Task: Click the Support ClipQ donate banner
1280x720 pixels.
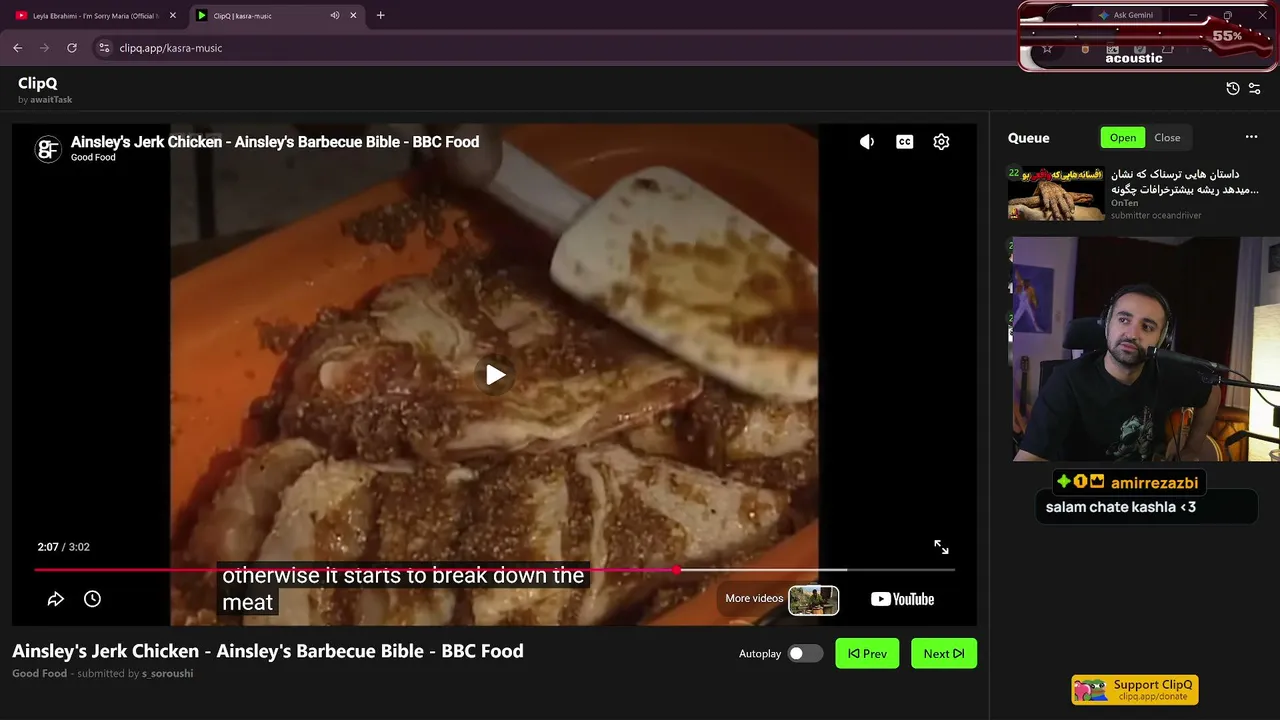Action: click(1135, 690)
